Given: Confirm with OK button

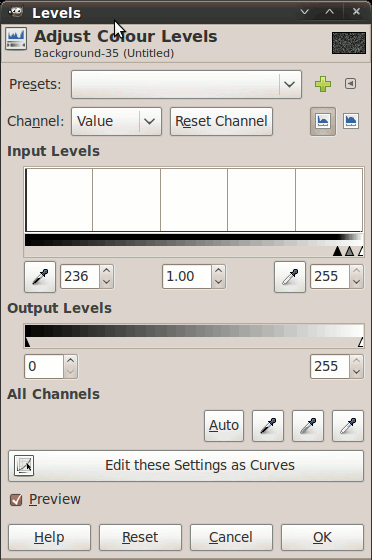Looking at the screenshot, I should click(322, 538).
